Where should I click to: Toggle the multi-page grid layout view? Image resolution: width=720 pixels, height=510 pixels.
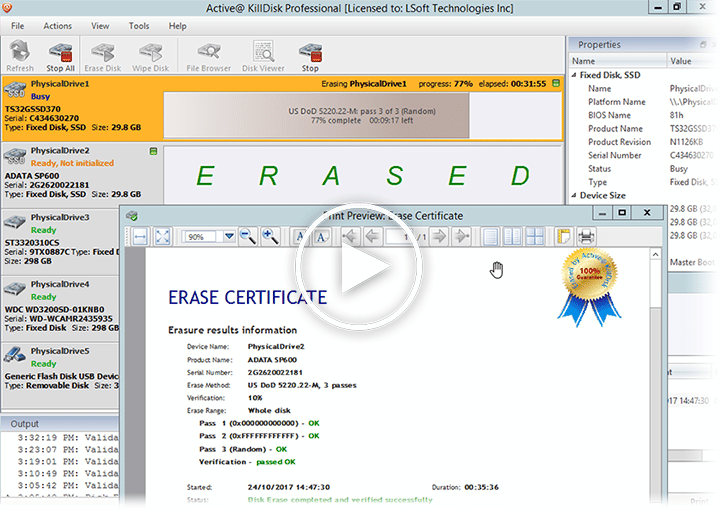pyautogui.click(x=535, y=237)
